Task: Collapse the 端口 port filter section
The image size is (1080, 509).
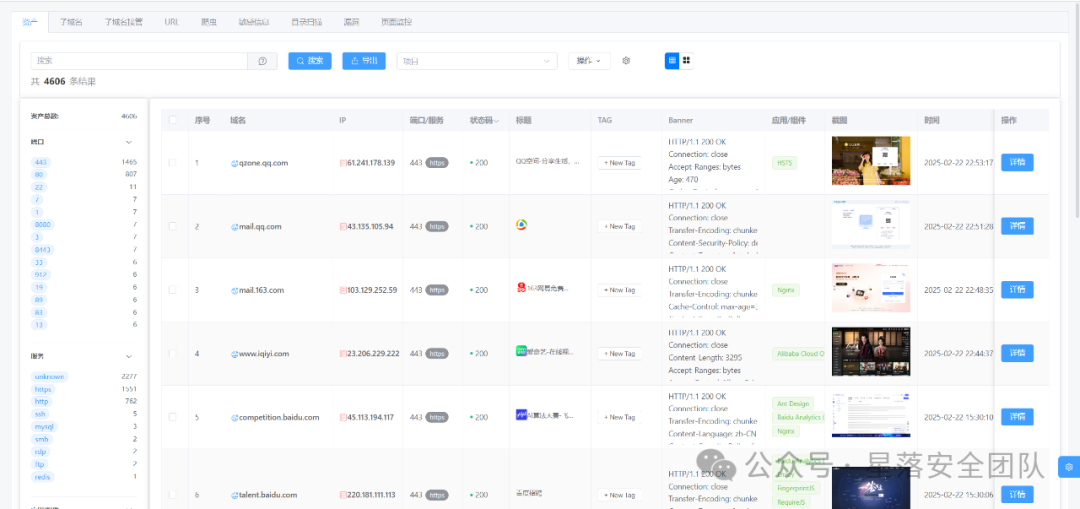Action: point(128,142)
